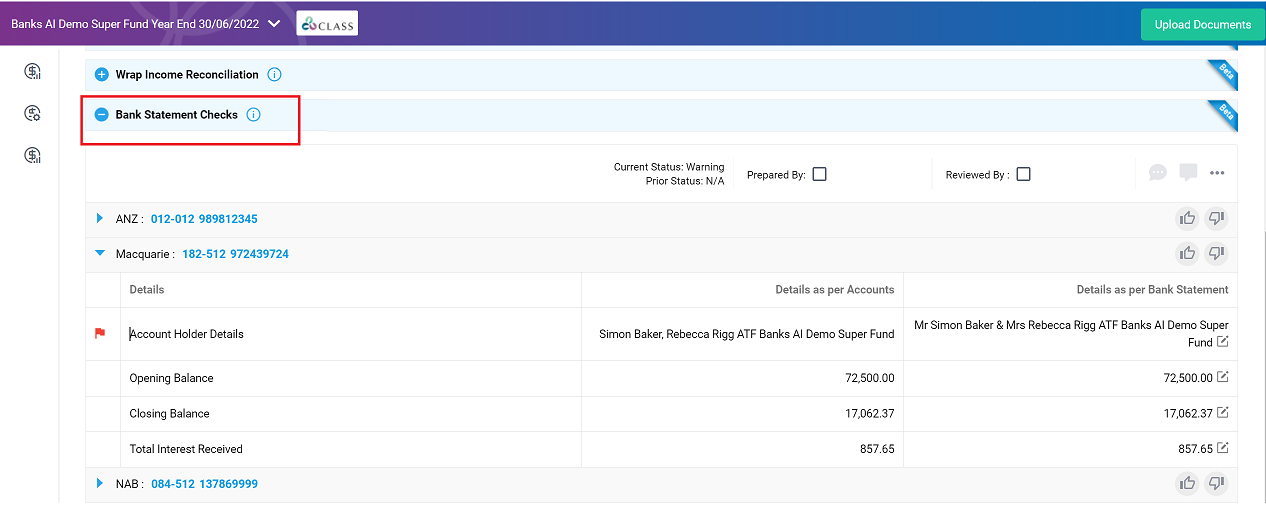The height and width of the screenshot is (511, 1266).
Task: Click Current Status: Warning text
Action: coord(669,167)
